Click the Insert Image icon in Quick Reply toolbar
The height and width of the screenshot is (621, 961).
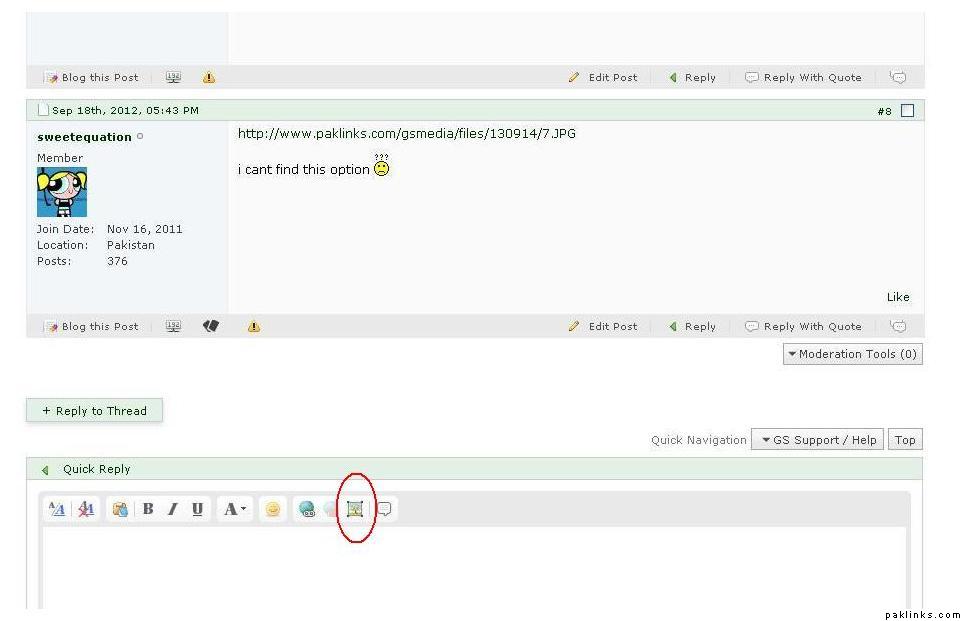[354, 509]
